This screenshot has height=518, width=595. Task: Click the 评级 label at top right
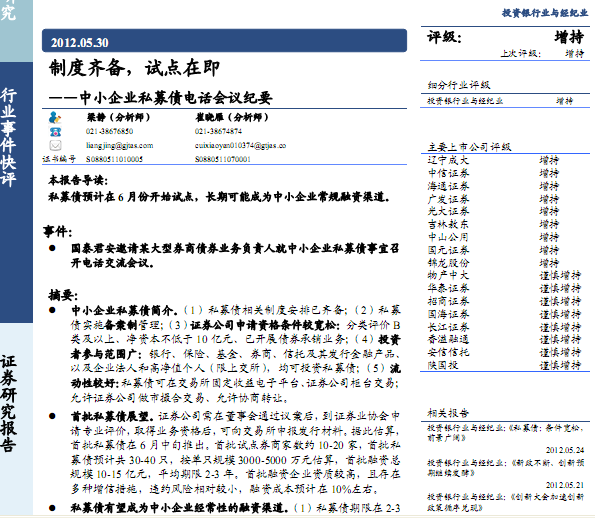444,37
